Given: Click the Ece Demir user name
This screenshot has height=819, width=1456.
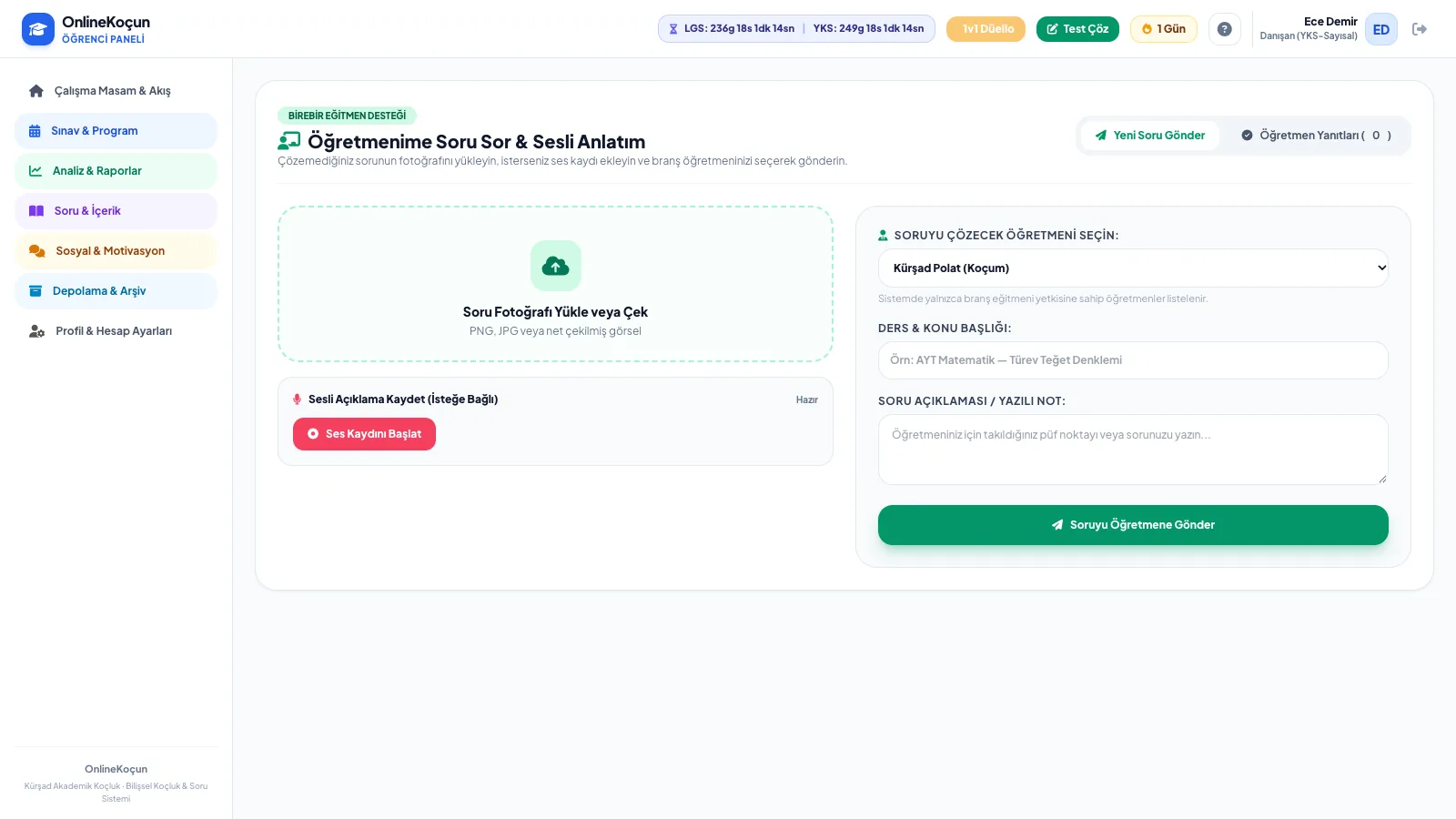Looking at the screenshot, I should [1330, 22].
